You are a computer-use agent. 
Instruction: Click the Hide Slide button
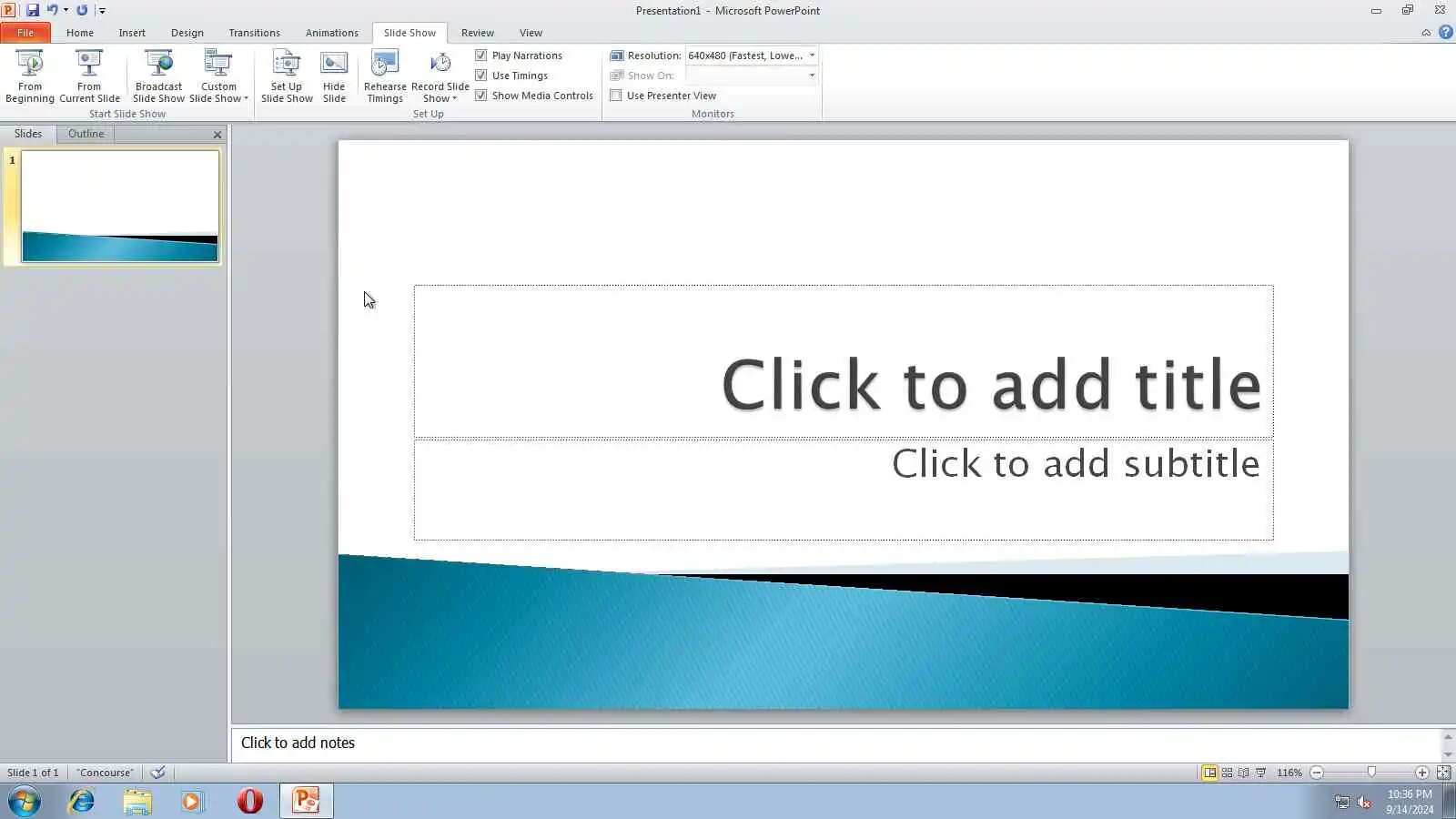pos(334,76)
